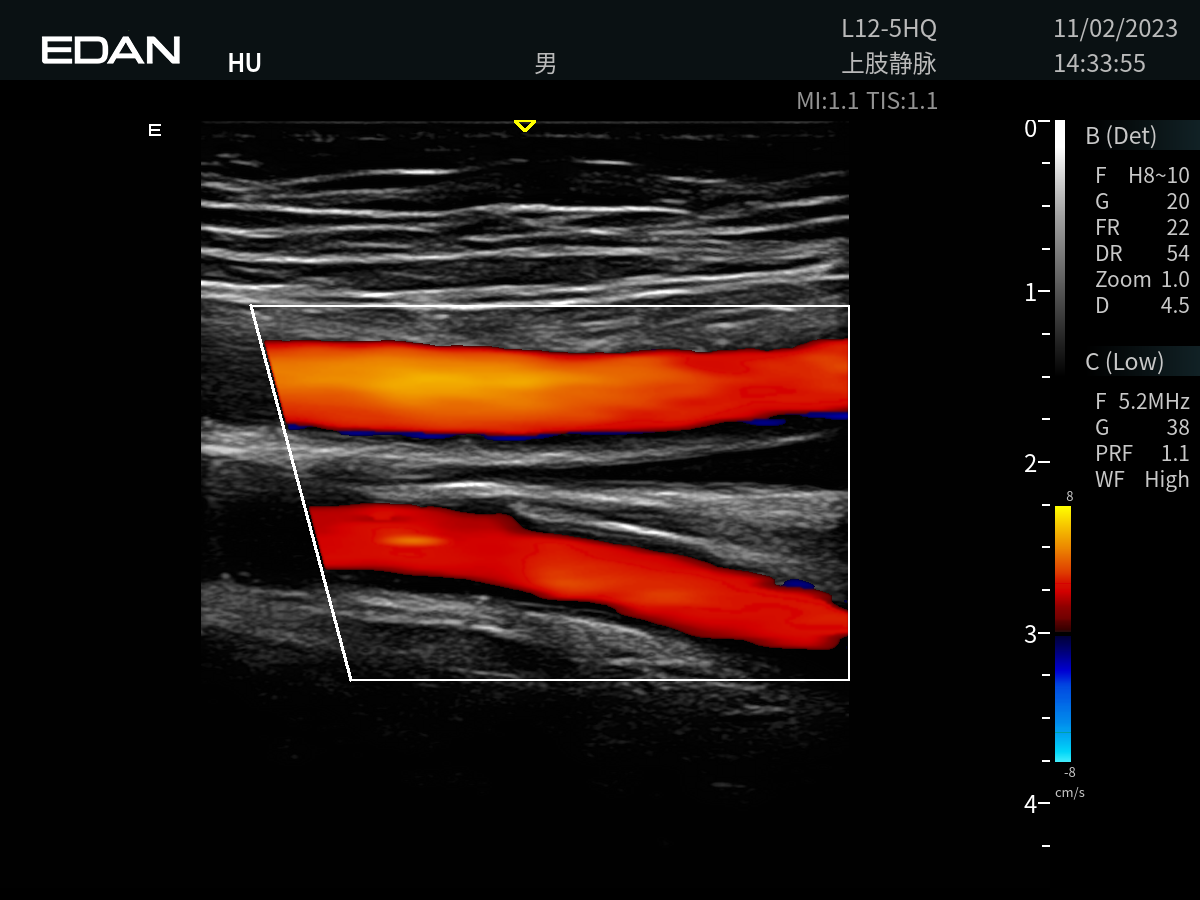Select the B (Det) parameter header
Viewport: 1200px width, 900px height.
[x=1122, y=136]
